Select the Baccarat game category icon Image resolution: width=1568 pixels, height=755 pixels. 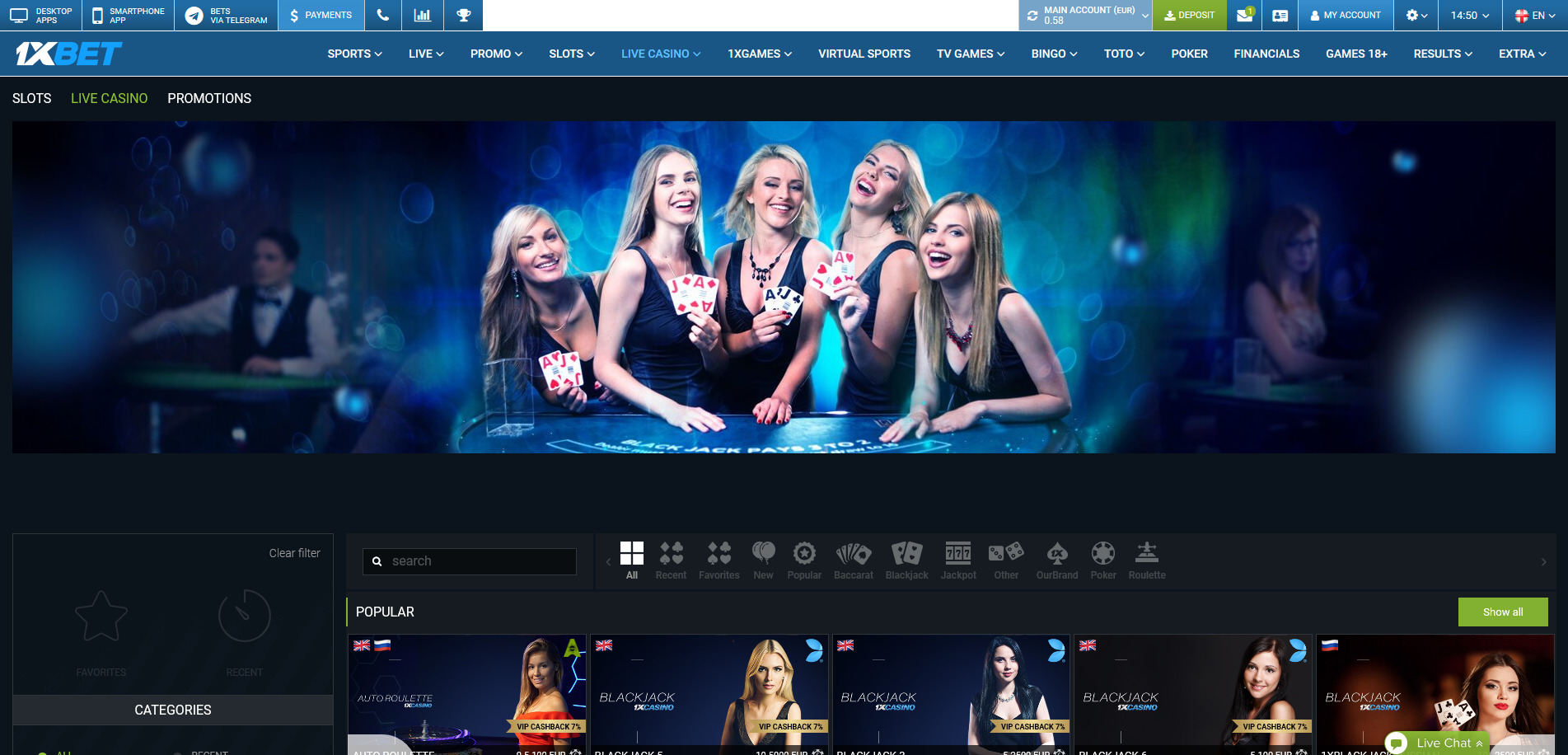(x=854, y=560)
